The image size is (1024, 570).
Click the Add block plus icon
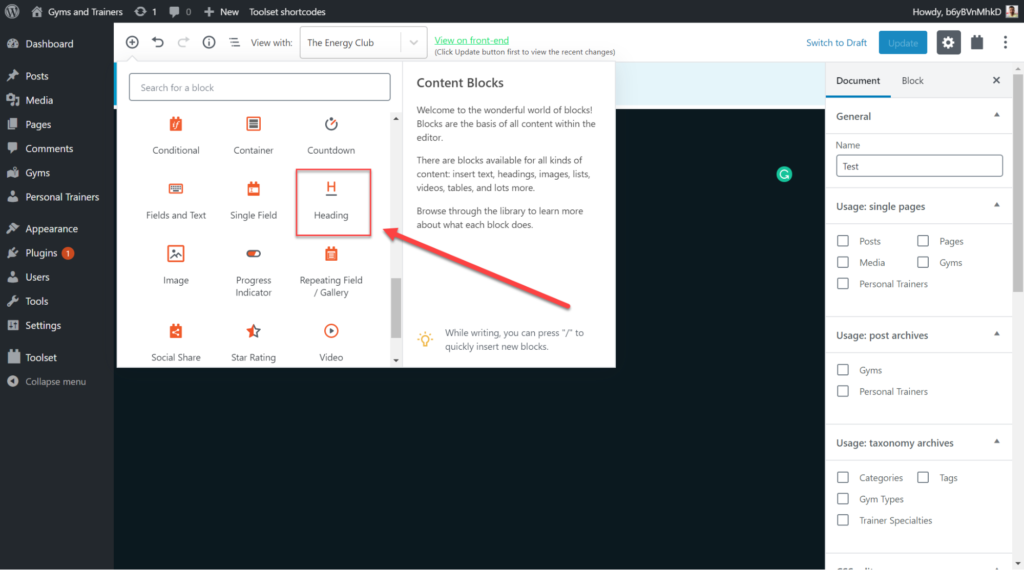click(x=132, y=42)
